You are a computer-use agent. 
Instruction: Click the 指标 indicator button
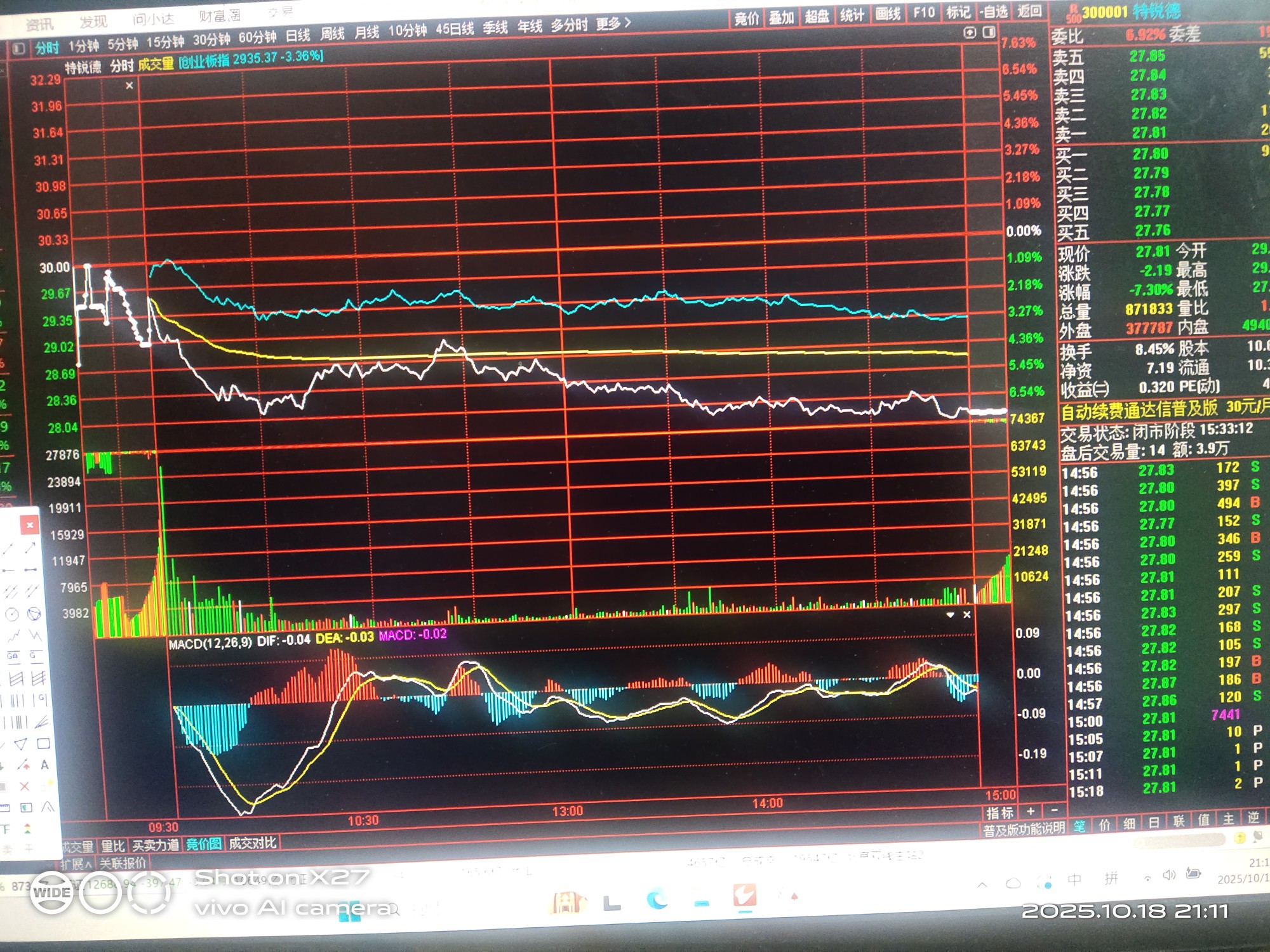[999, 813]
